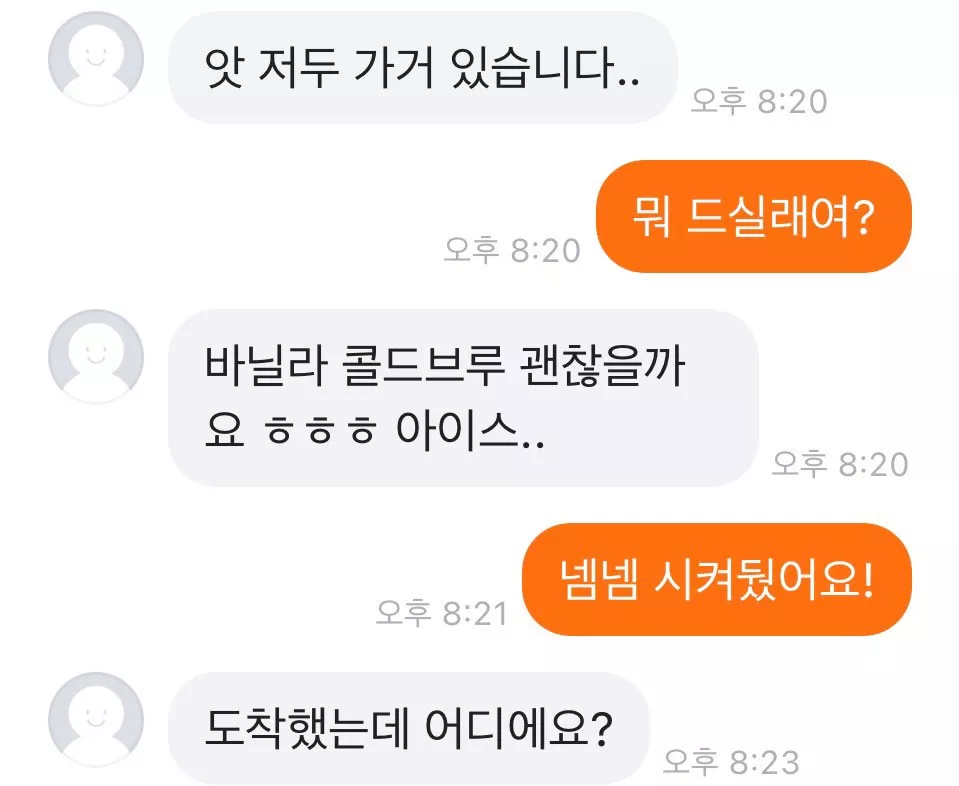Select the '앗 저두 가거 있습니다..' message bubble
Screen dimensions: 959x786
[423, 67]
